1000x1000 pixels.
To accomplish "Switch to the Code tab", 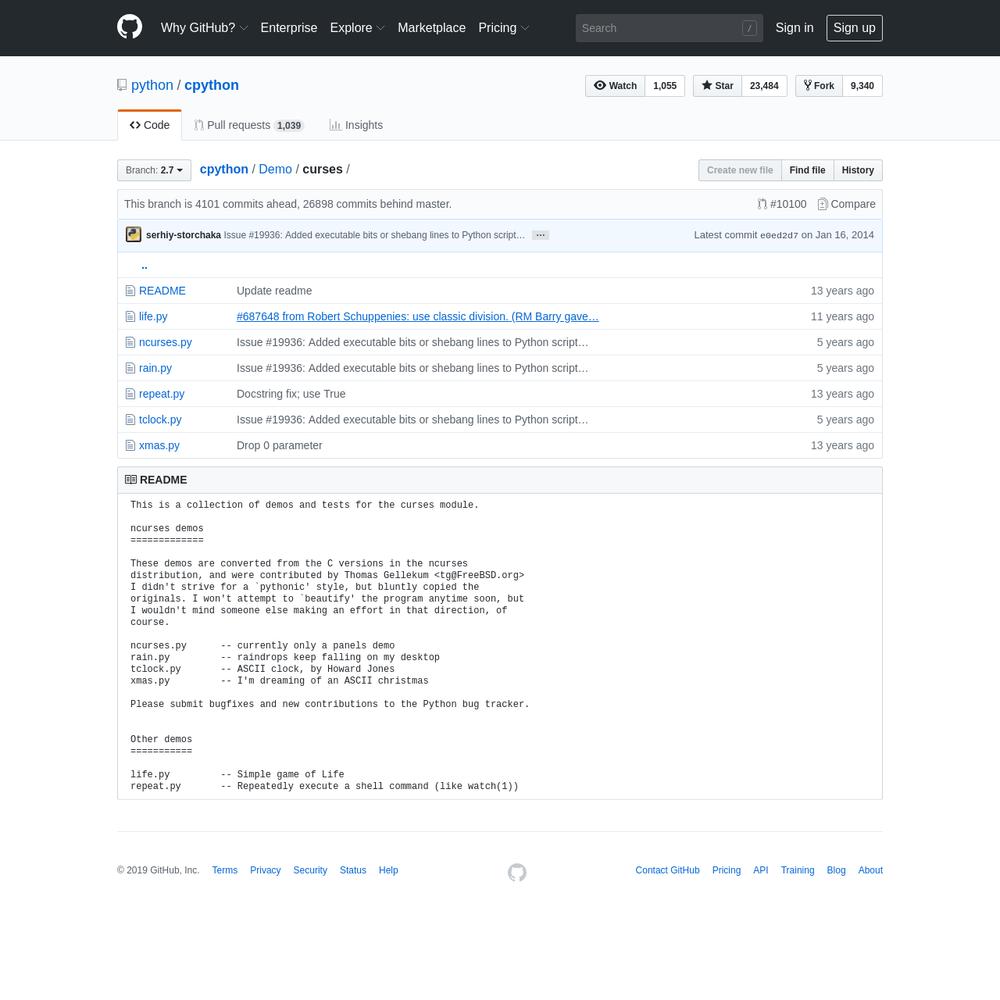I will (150, 125).
